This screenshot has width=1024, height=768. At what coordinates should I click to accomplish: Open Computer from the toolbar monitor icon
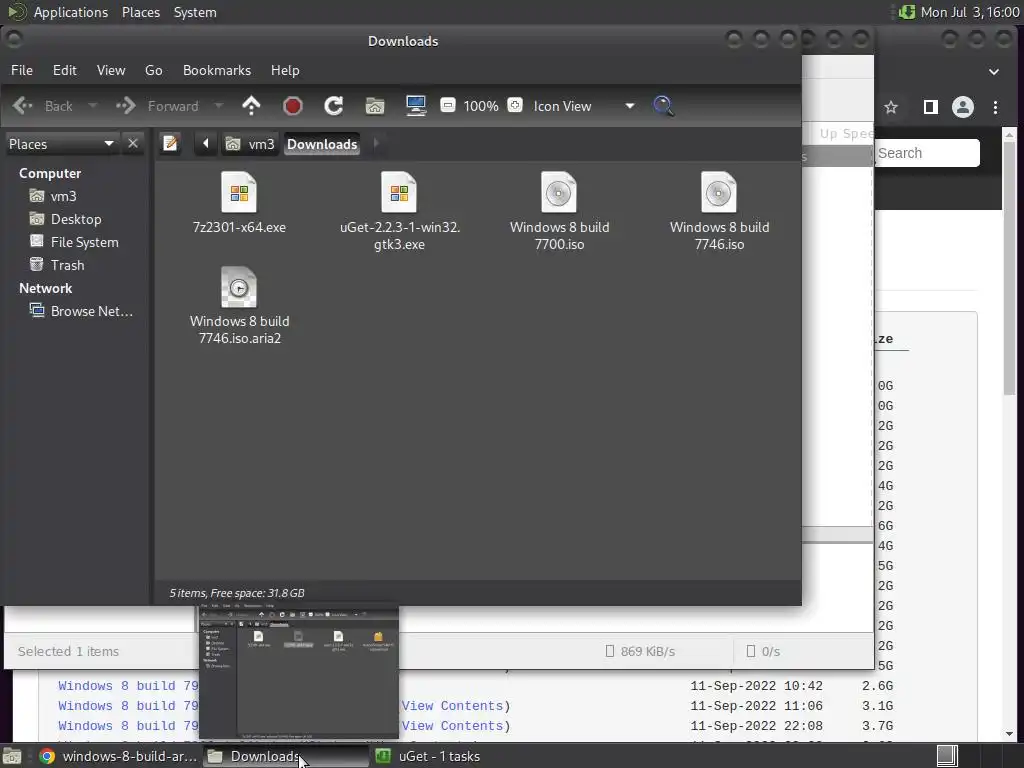click(416, 106)
